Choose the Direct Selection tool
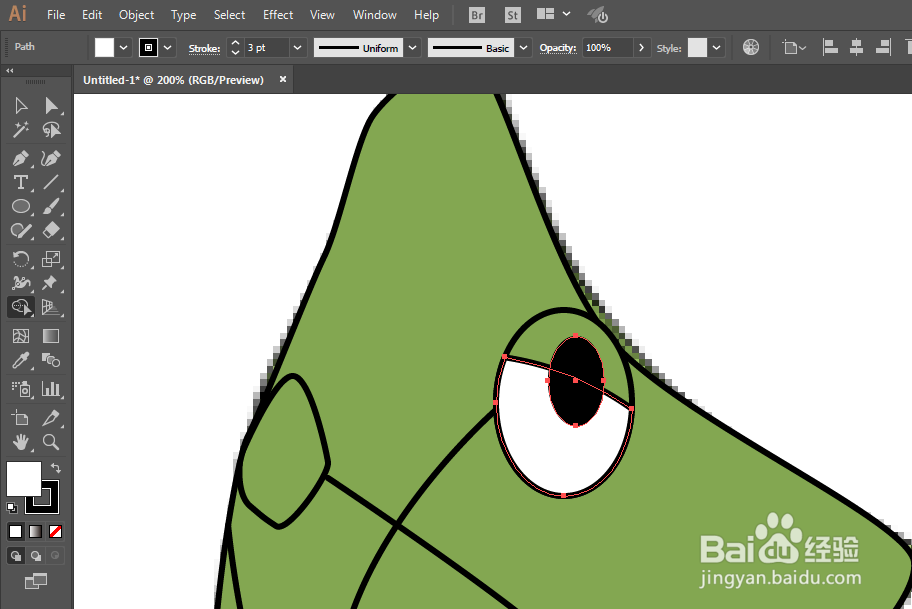 pos(51,105)
